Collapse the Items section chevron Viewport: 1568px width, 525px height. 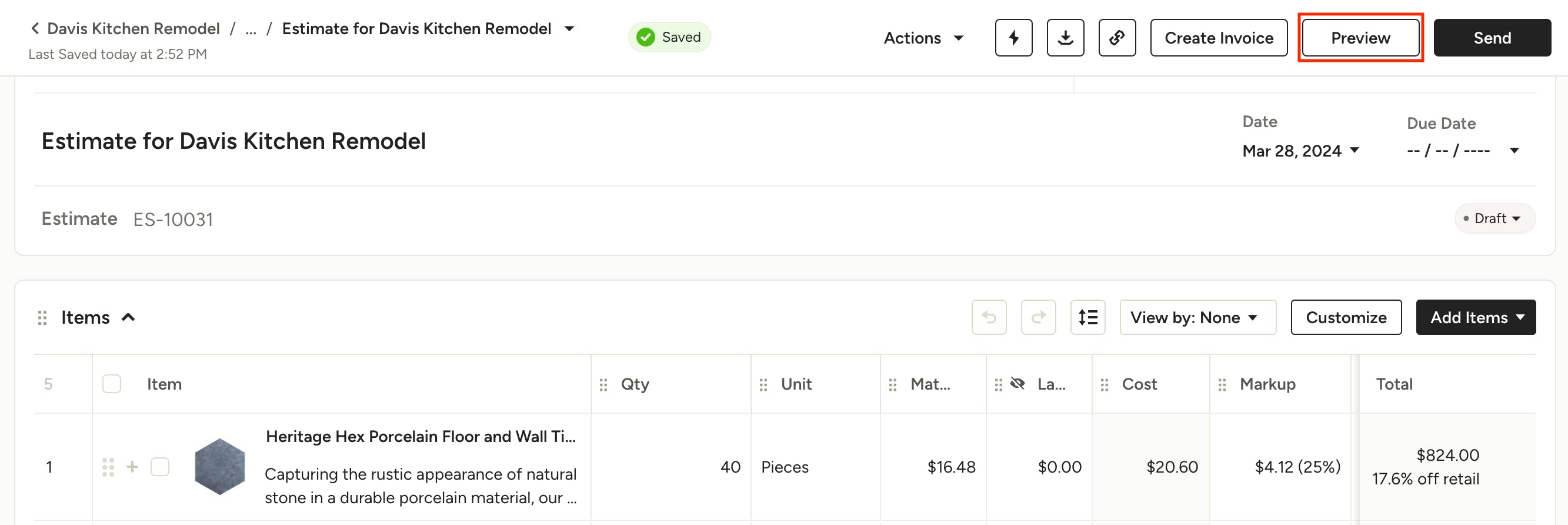point(128,317)
